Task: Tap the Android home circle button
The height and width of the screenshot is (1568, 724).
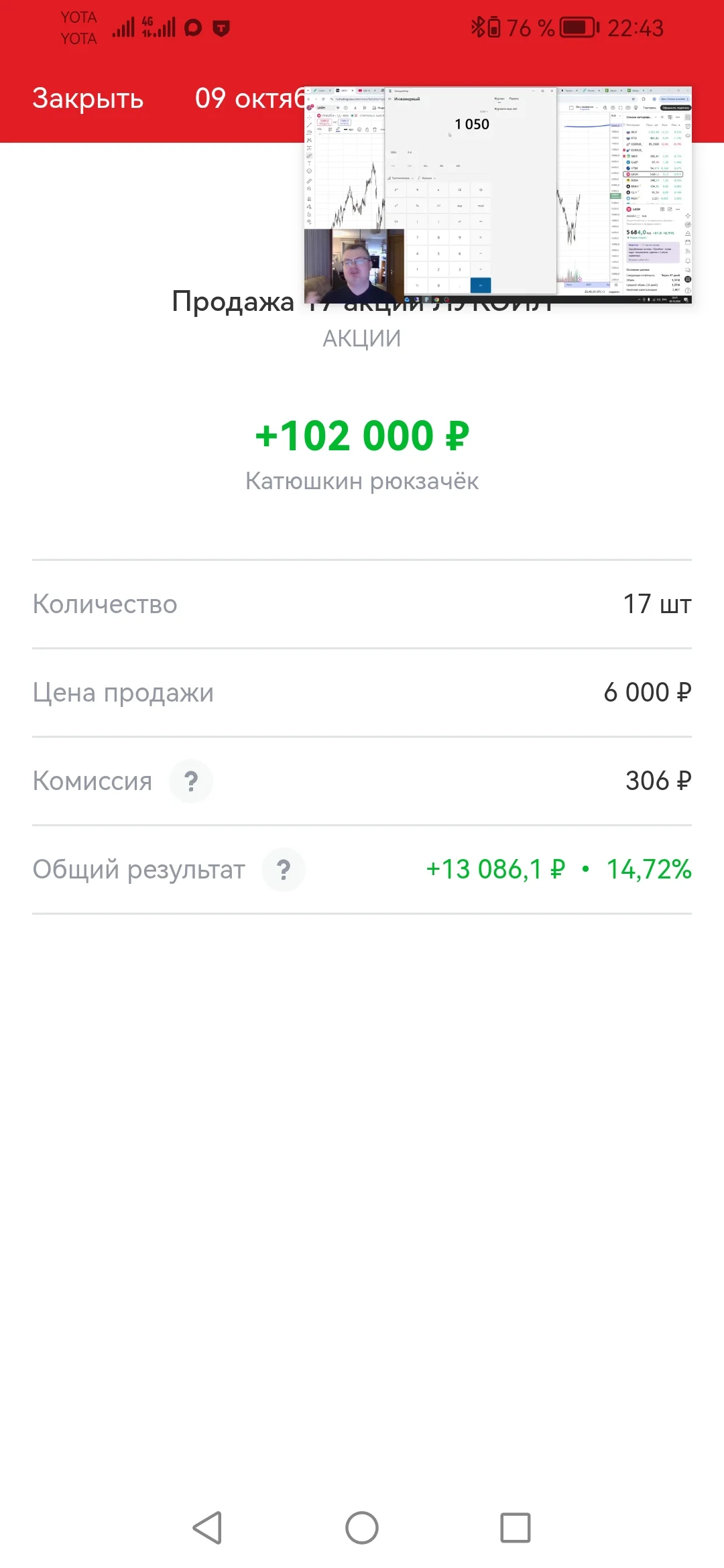Action: pos(362,1528)
